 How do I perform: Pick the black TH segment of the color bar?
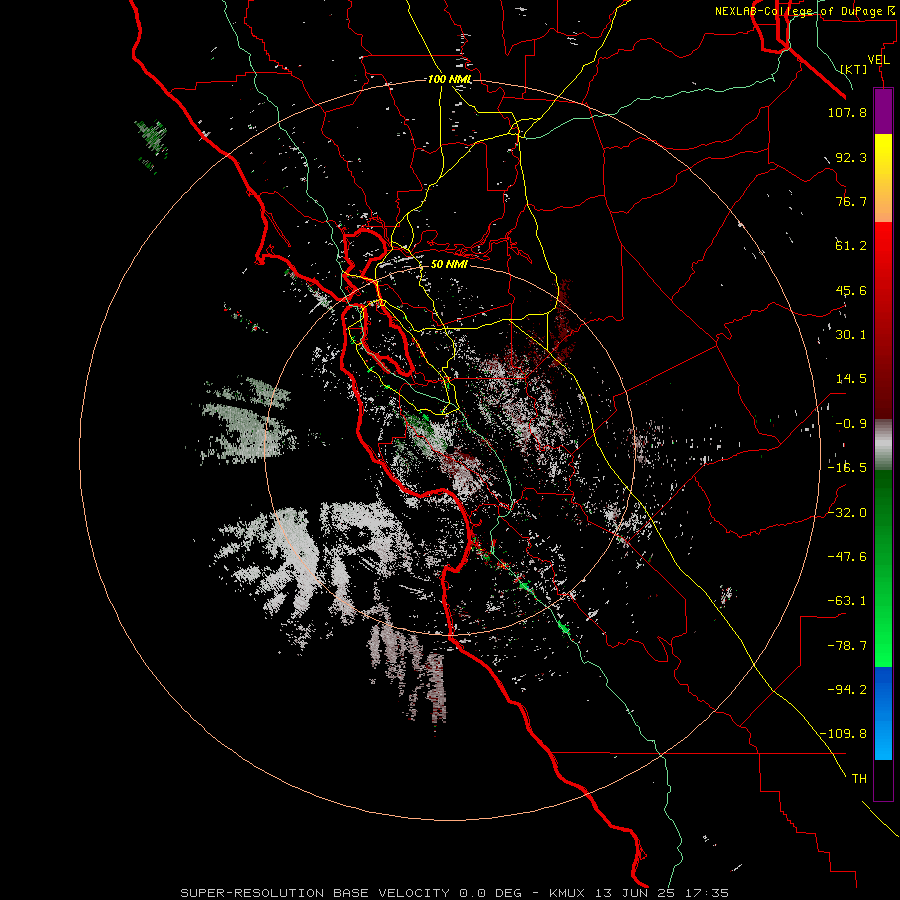(883, 780)
